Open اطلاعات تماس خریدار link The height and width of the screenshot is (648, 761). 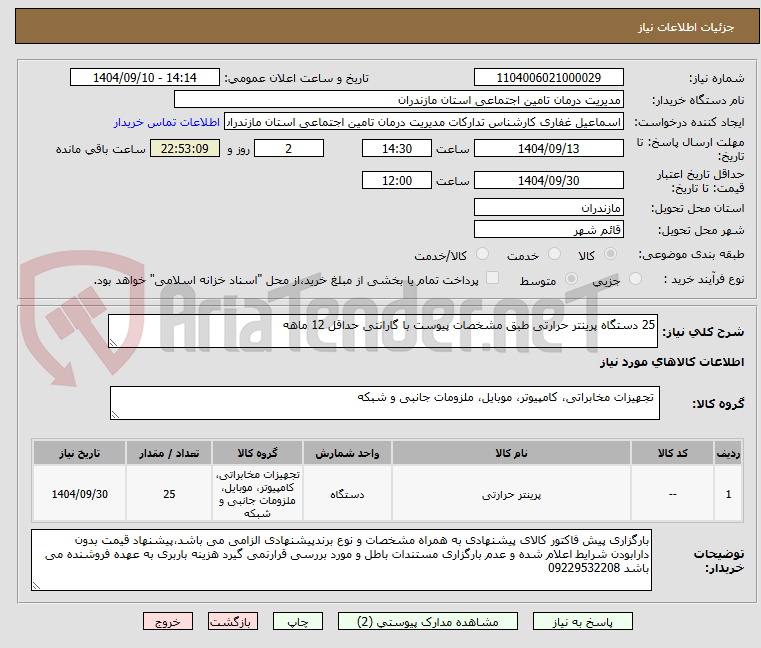(x=167, y=122)
